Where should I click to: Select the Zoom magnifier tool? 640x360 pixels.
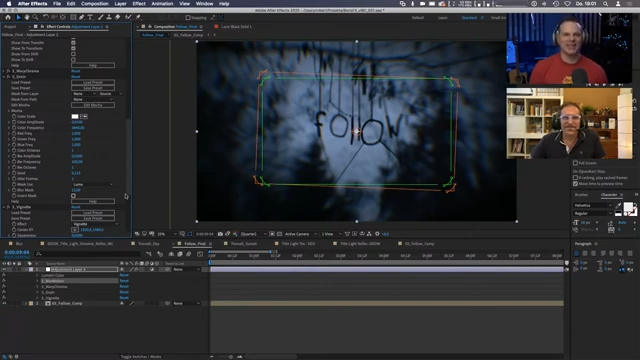pyautogui.click(x=36, y=17)
